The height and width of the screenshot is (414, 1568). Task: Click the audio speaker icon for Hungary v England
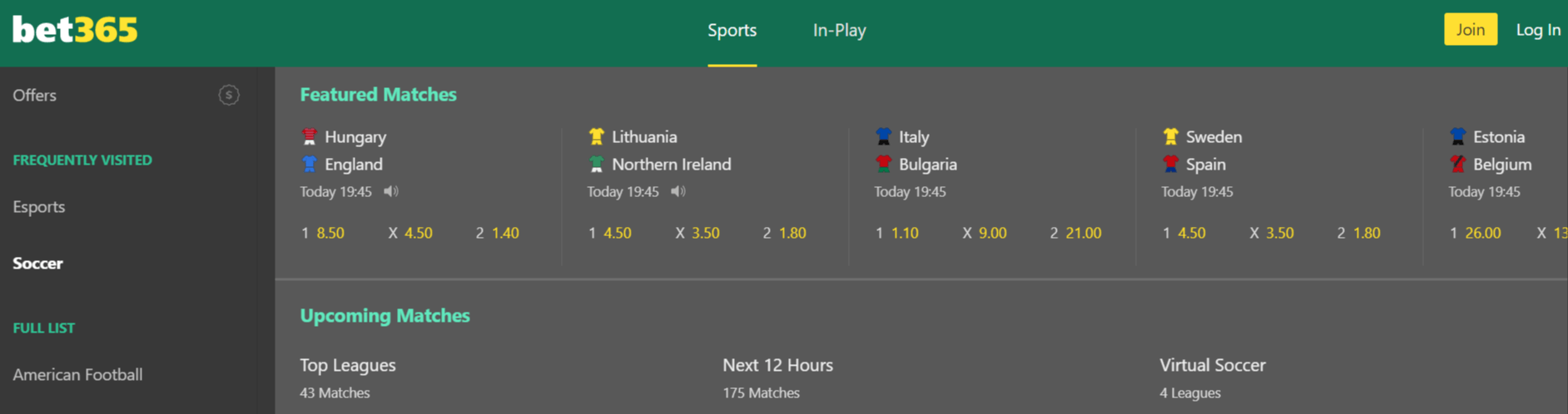390,192
